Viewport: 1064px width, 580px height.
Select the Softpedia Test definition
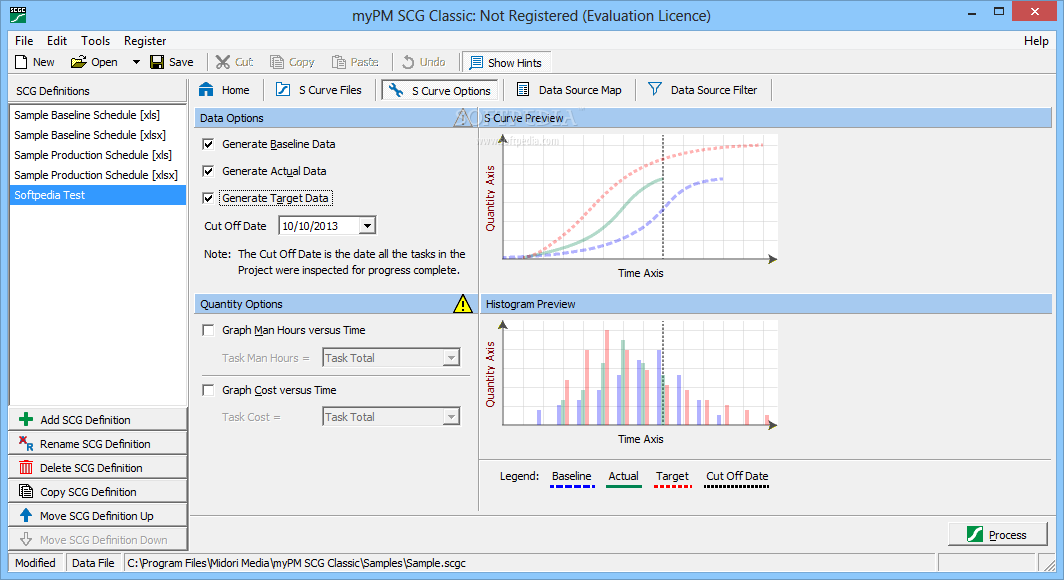click(x=98, y=195)
